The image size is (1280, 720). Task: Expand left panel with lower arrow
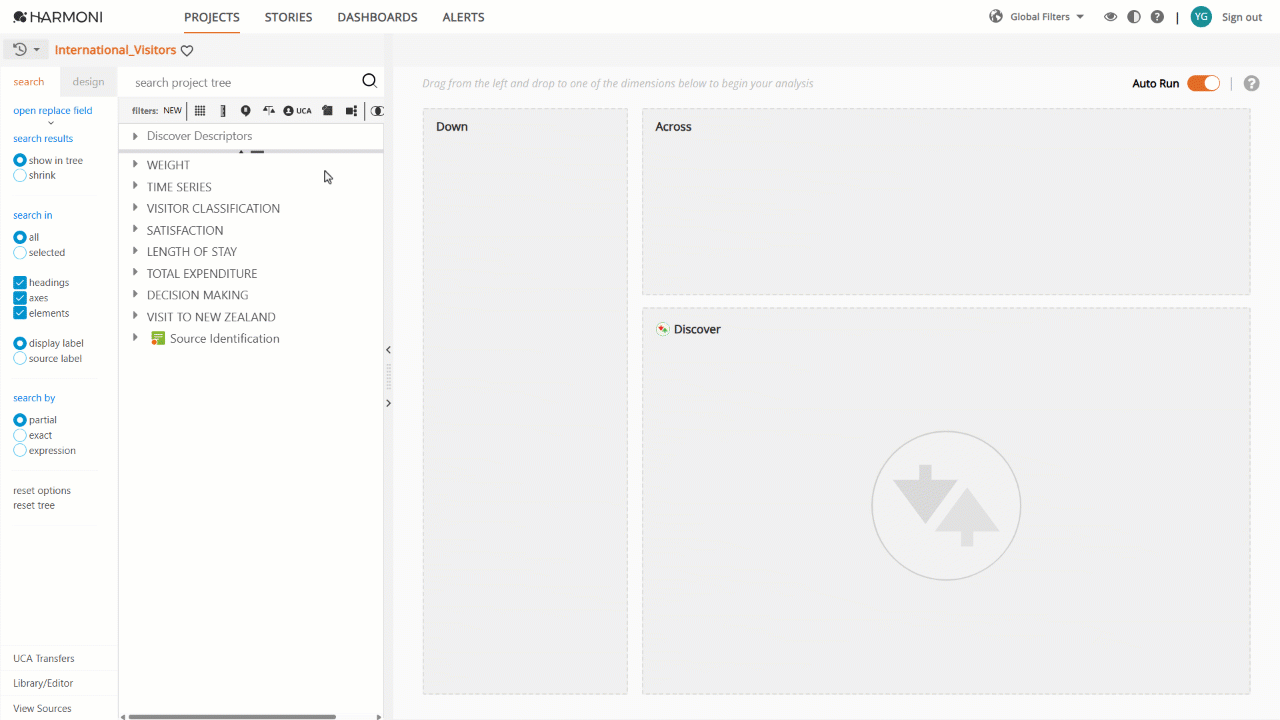(388, 403)
